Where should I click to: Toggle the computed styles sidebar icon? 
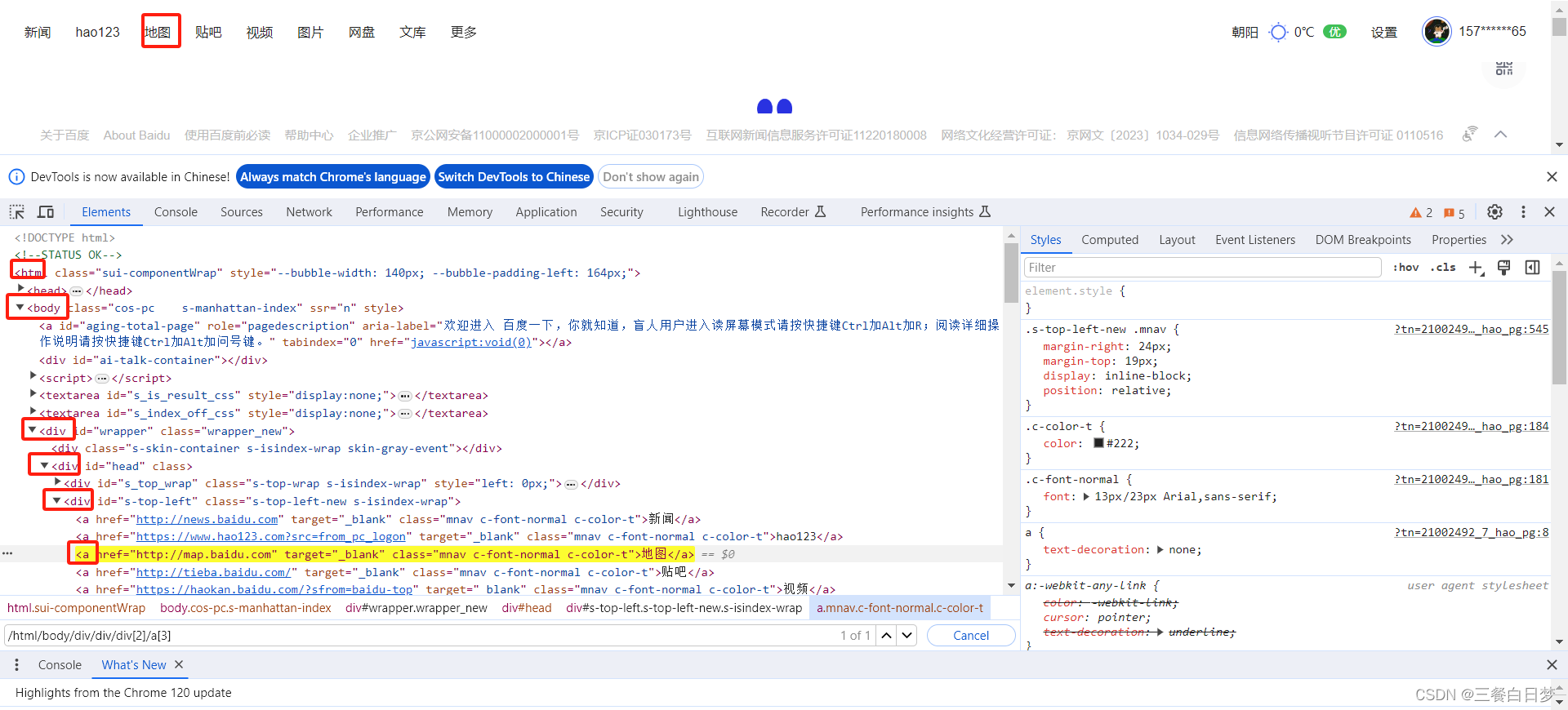pos(1532,268)
